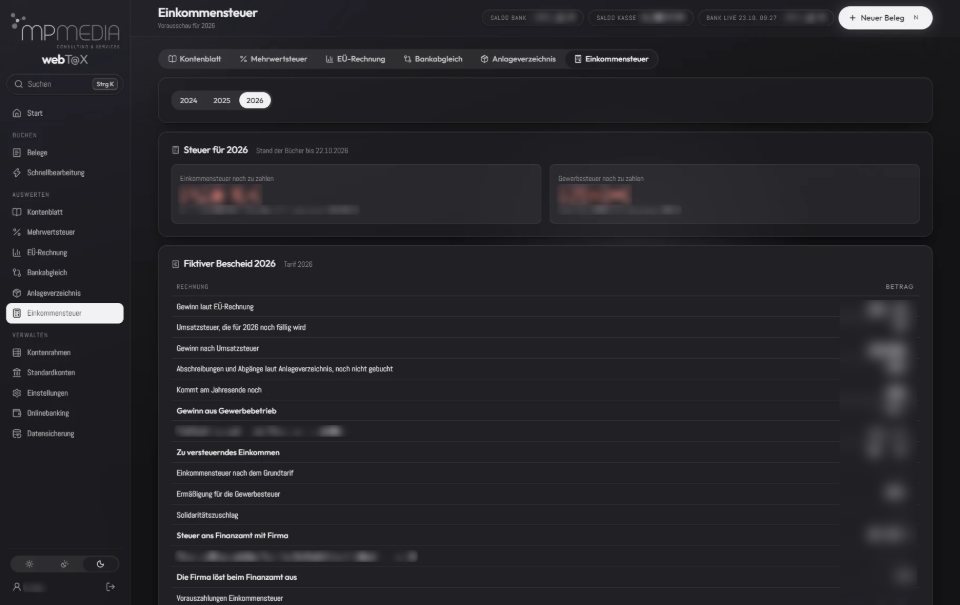Click the Saldo Kasse pill
The width and height of the screenshot is (960, 605).
(x=640, y=18)
